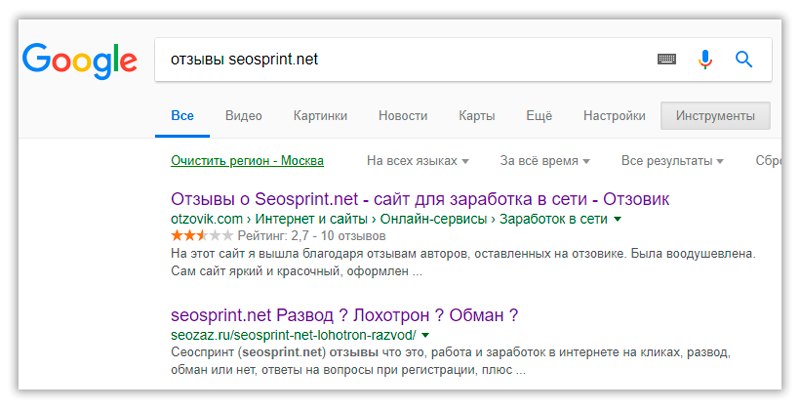Click the magnifying glass search button
The width and height of the screenshot is (800, 410).
tap(743, 59)
